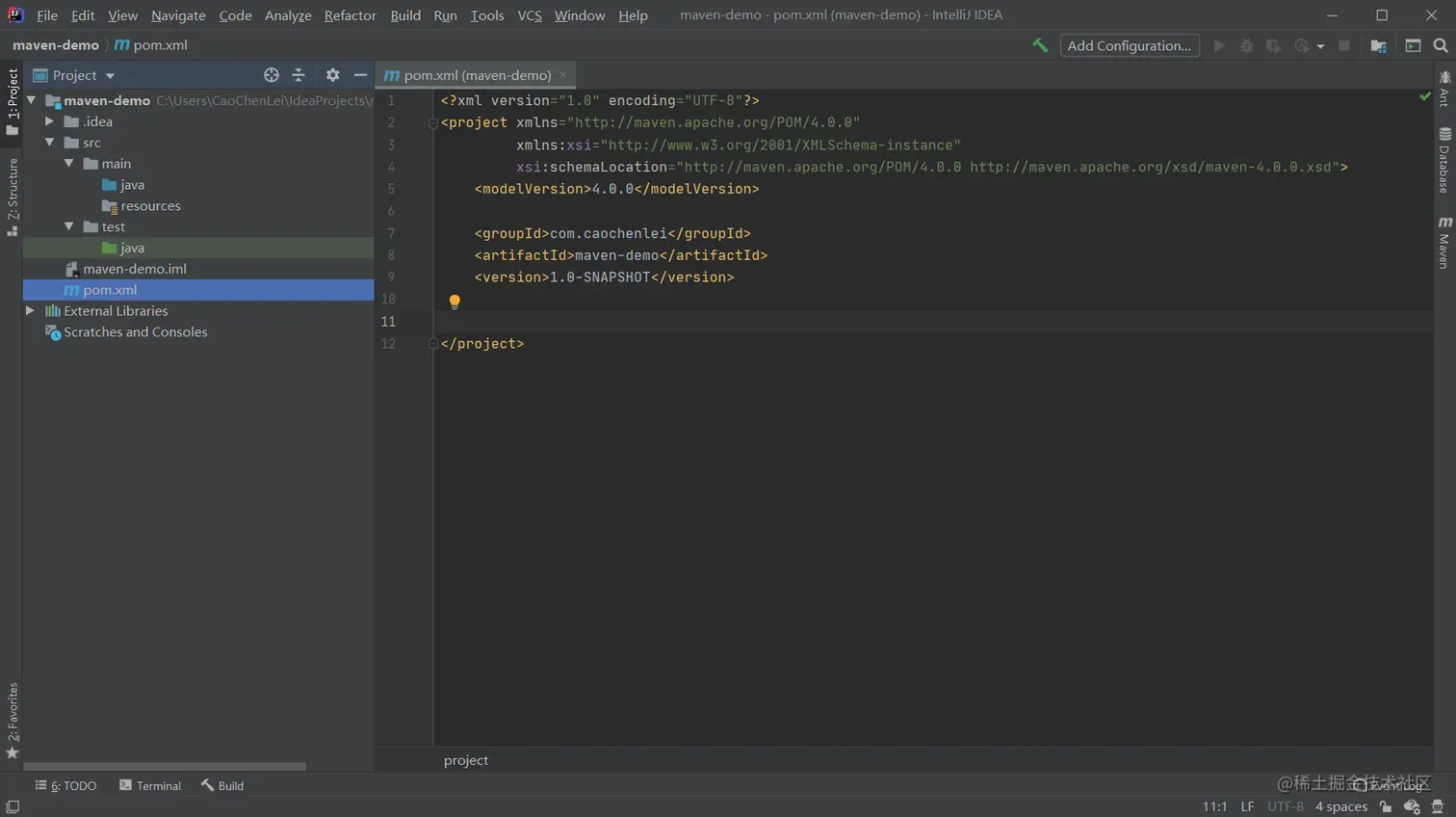Select Scratches and Consoles node
The image size is (1456, 817).
click(198, 332)
